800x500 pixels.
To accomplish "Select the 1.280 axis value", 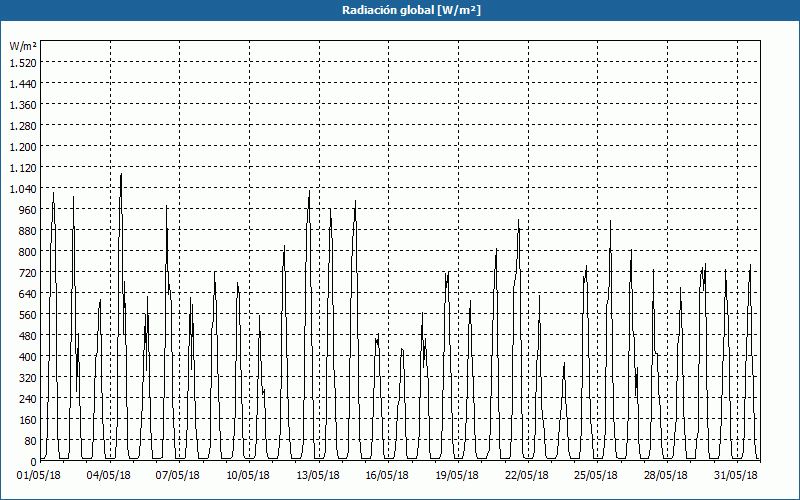I will pyautogui.click(x=23, y=126).
